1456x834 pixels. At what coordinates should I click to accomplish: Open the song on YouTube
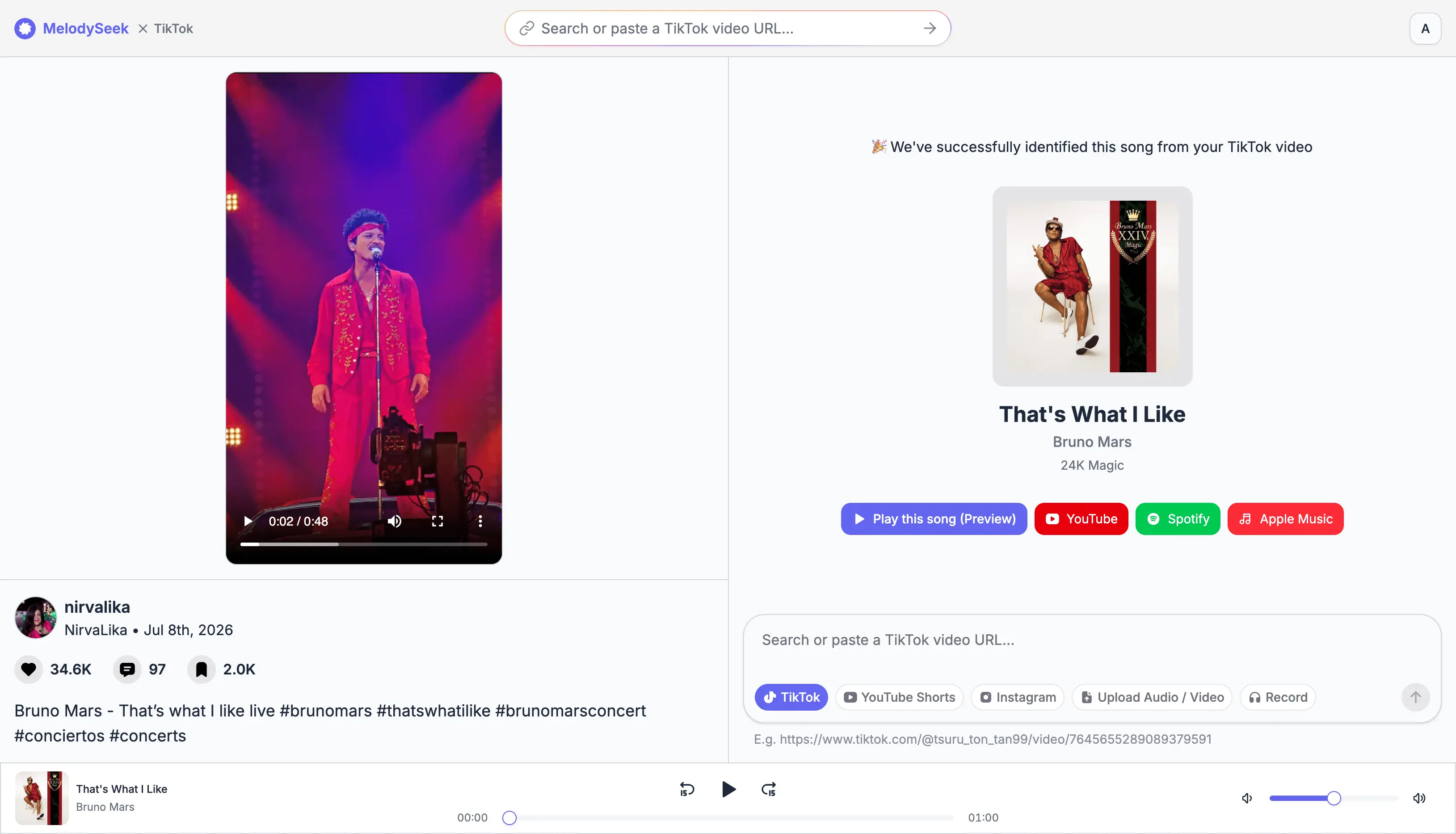click(x=1081, y=519)
